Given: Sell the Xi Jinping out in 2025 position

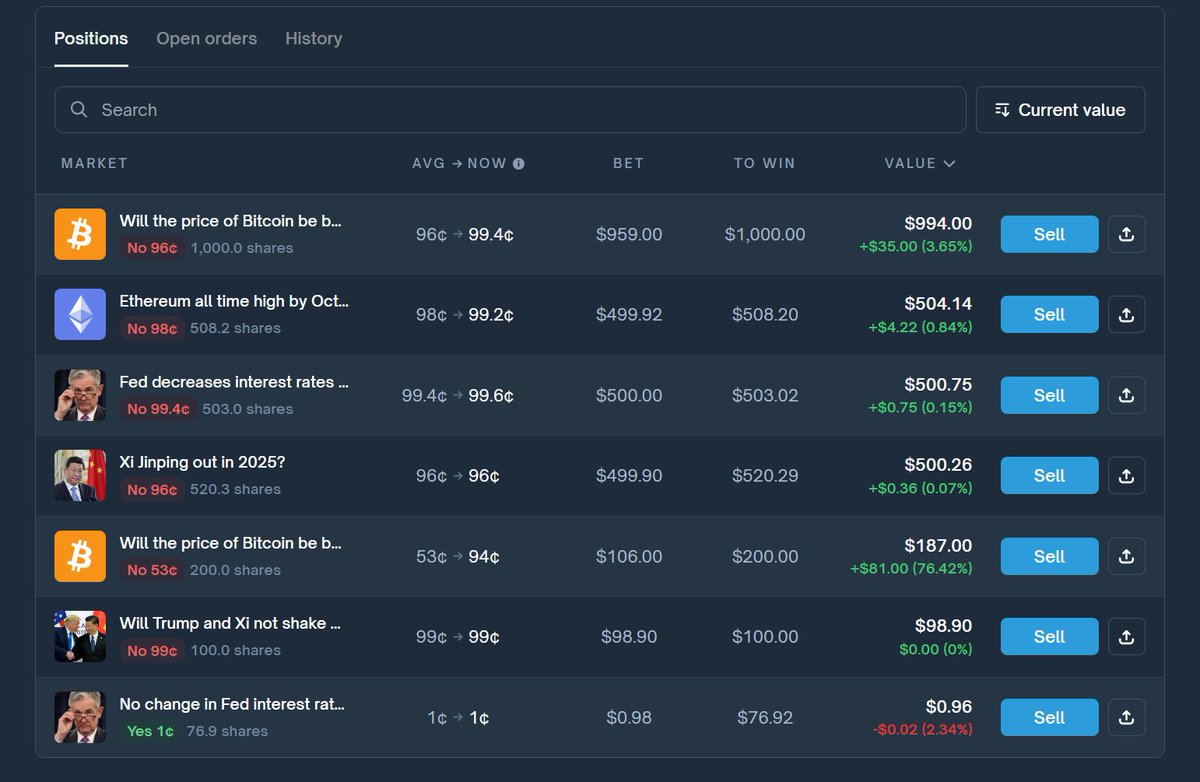Looking at the screenshot, I should (x=1049, y=475).
